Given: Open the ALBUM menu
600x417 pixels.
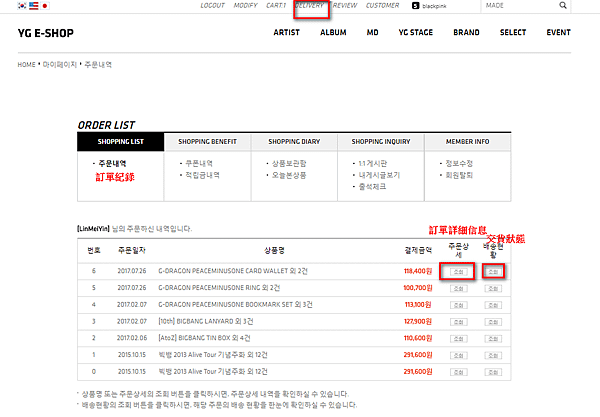Looking at the screenshot, I should (x=333, y=33).
